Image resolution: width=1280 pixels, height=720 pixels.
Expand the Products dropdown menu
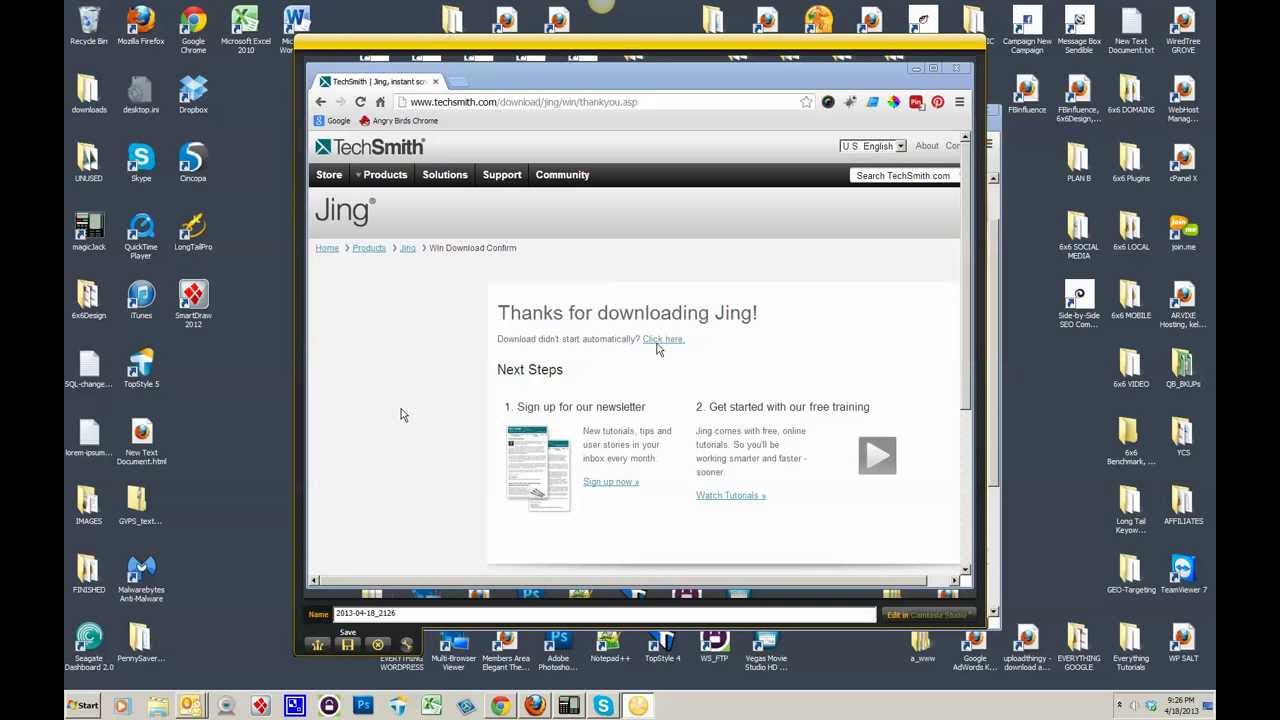(x=381, y=175)
